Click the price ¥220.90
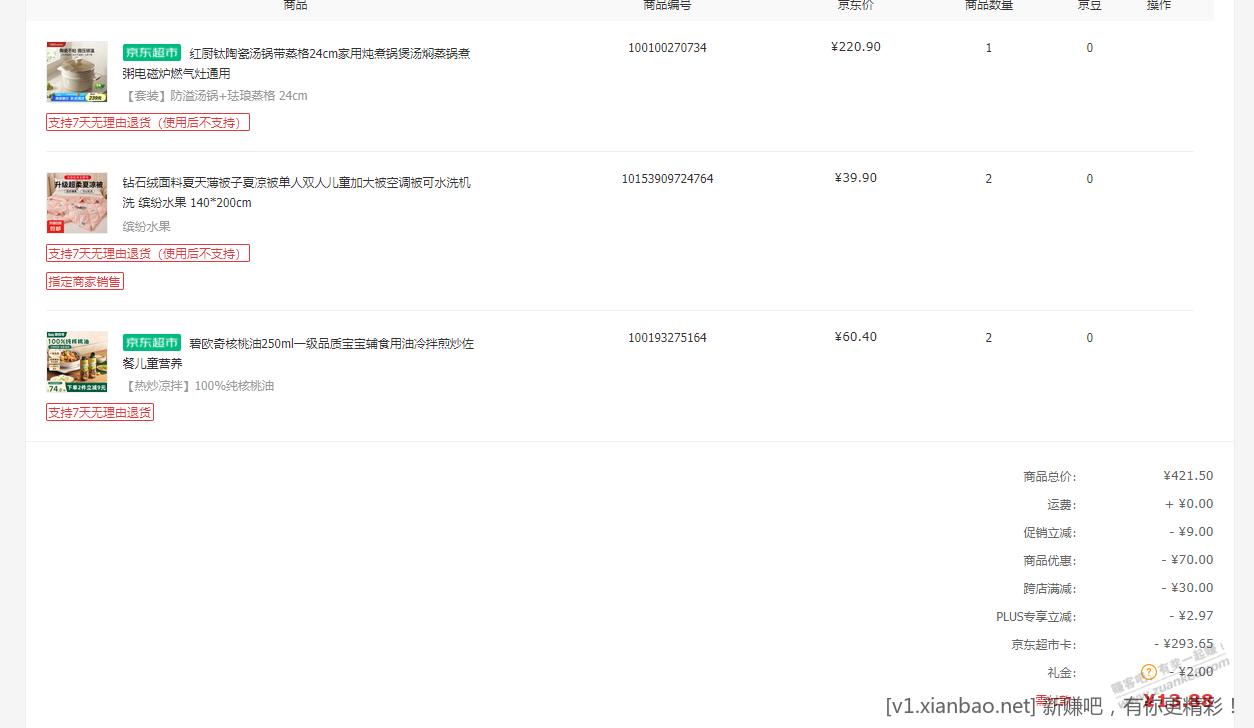 point(856,47)
